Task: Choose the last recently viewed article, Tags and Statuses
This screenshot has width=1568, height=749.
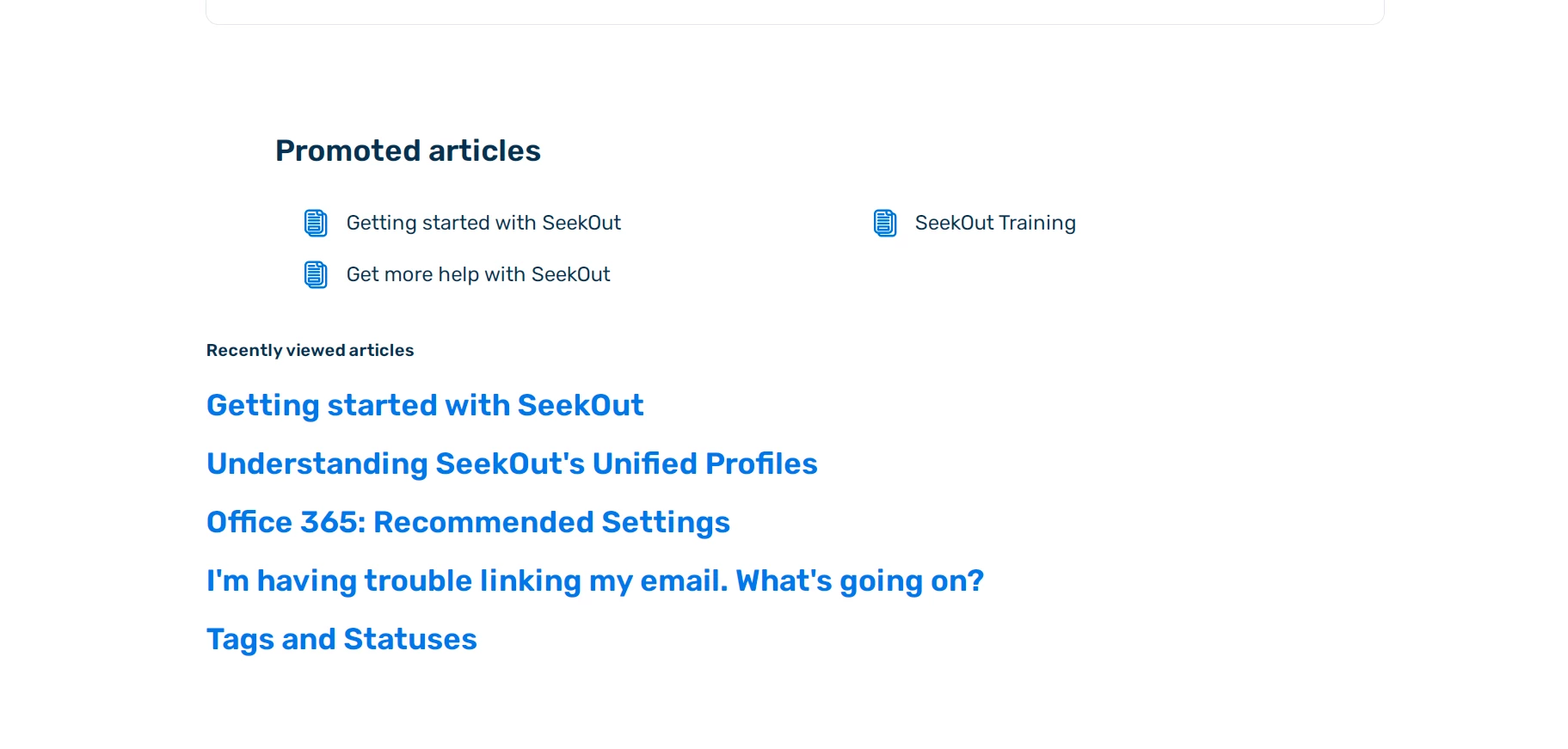Action: [x=341, y=639]
